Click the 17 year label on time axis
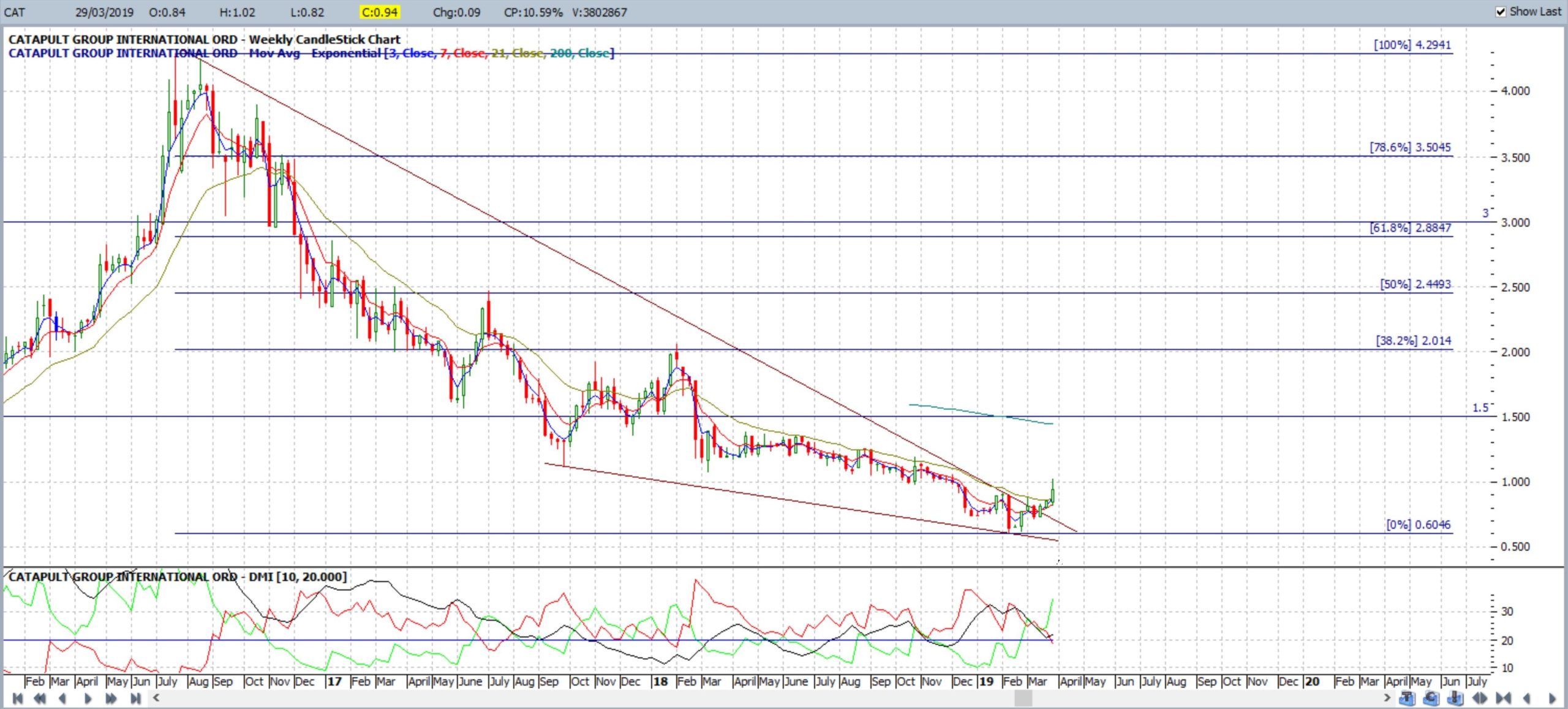The width and height of the screenshot is (1568, 709). click(x=334, y=681)
